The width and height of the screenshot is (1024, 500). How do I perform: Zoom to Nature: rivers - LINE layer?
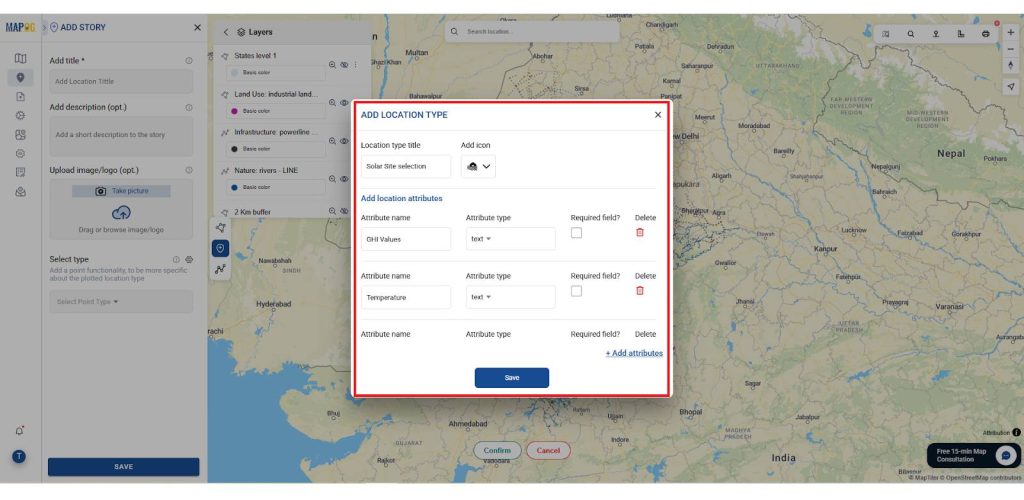332,179
